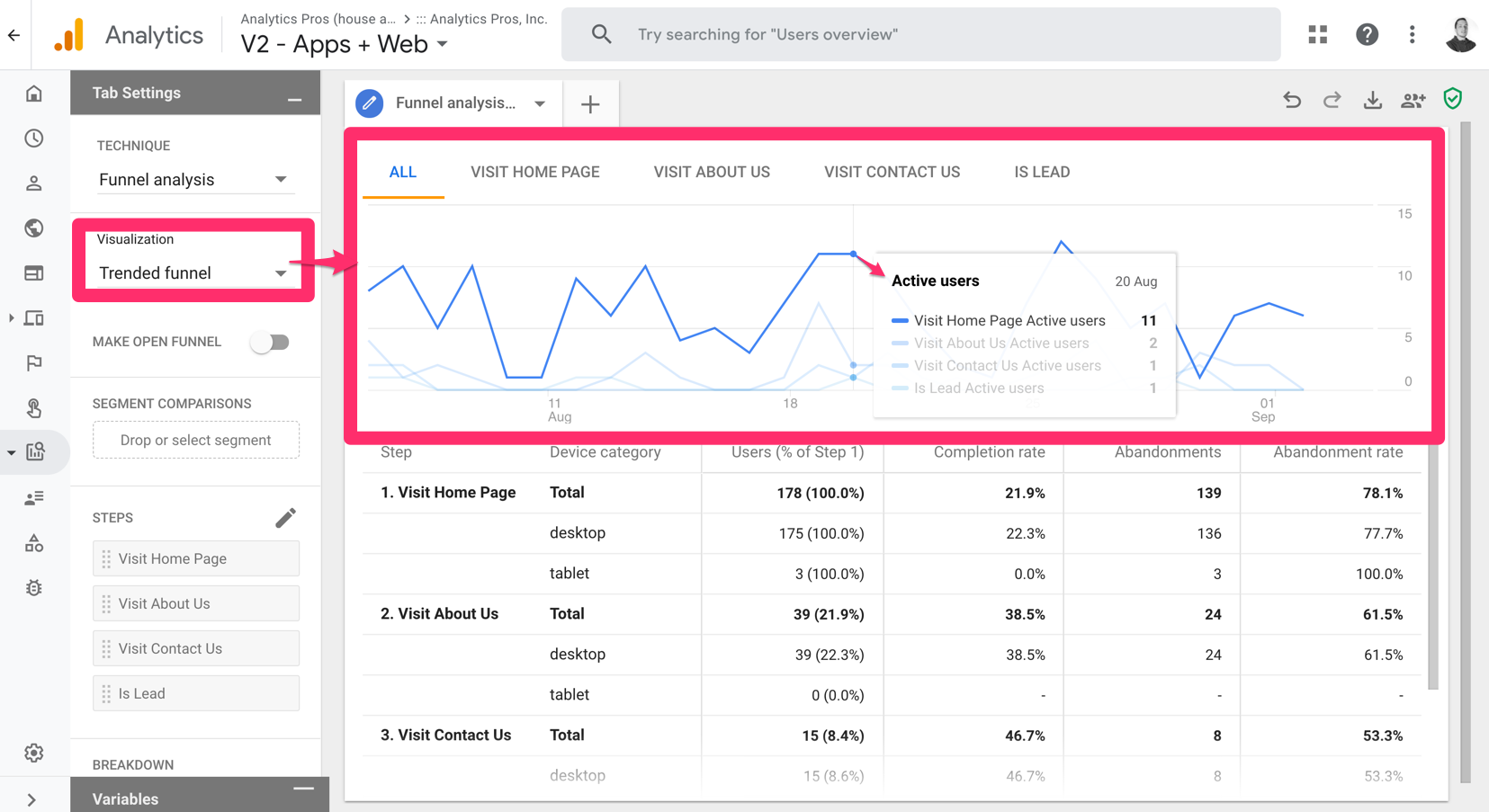The width and height of the screenshot is (1489, 812).
Task: Redo the last analysis change
Action: [x=1332, y=100]
